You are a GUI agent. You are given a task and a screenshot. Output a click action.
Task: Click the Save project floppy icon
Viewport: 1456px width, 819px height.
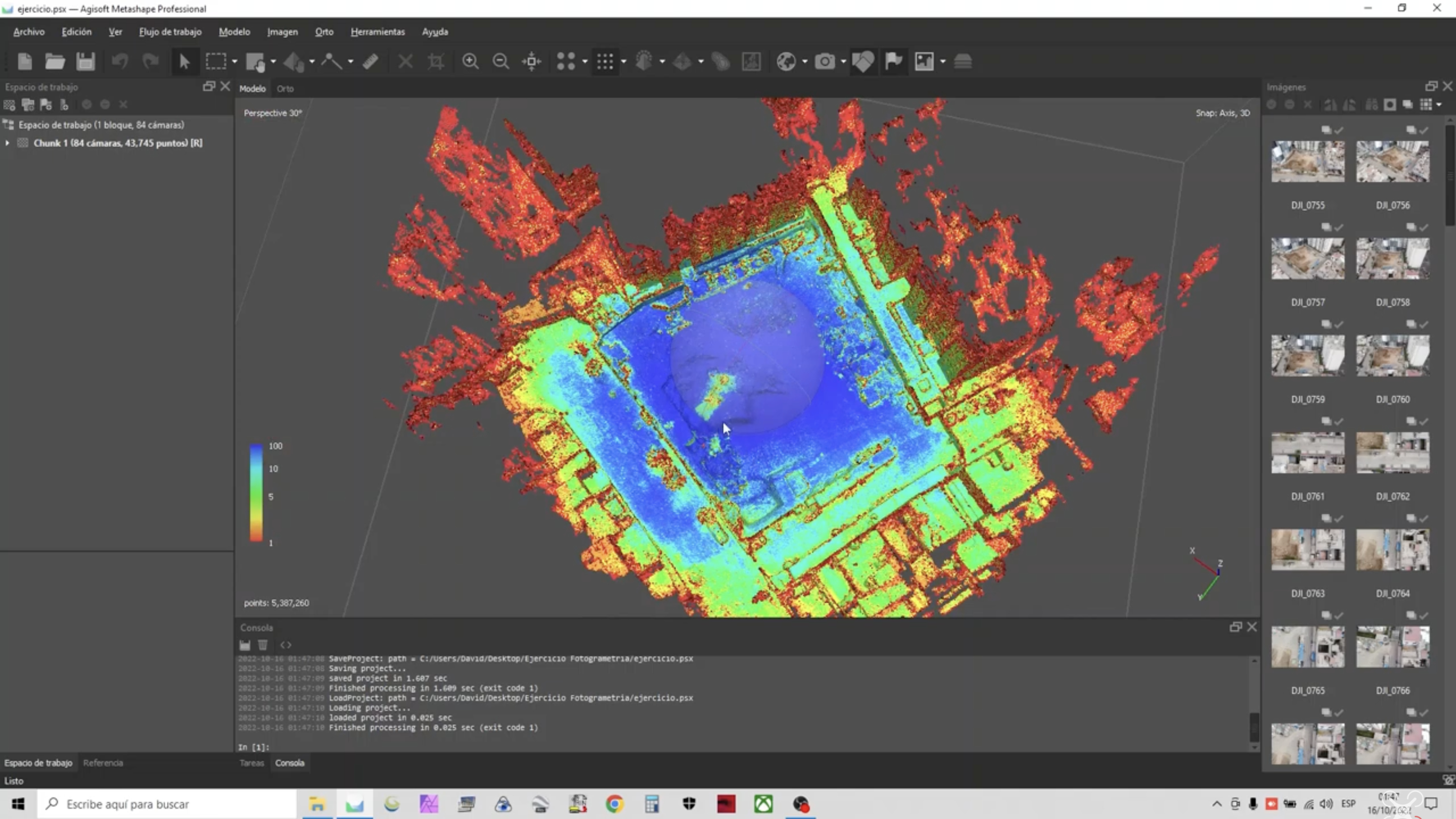click(85, 61)
